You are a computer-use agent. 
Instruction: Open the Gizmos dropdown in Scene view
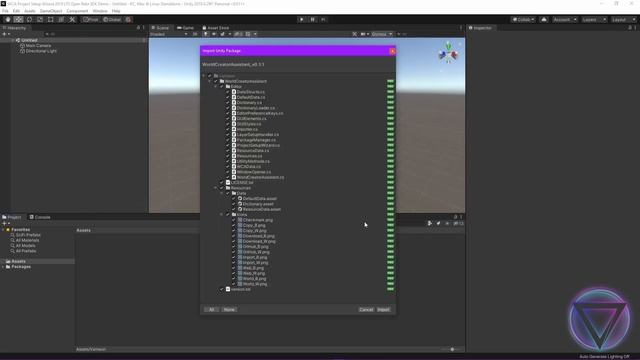point(382,34)
